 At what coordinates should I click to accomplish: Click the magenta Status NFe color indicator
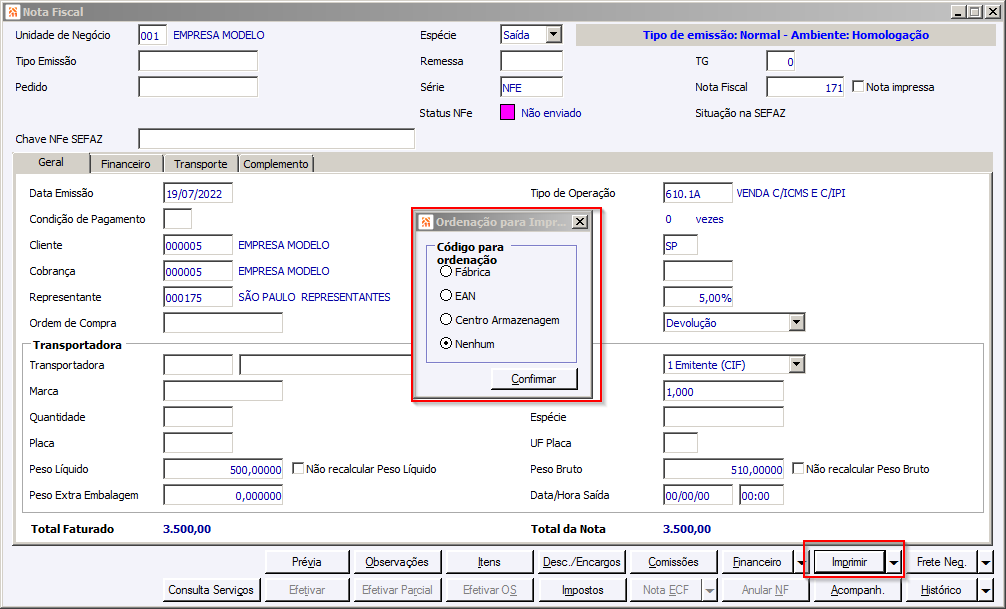pos(507,112)
